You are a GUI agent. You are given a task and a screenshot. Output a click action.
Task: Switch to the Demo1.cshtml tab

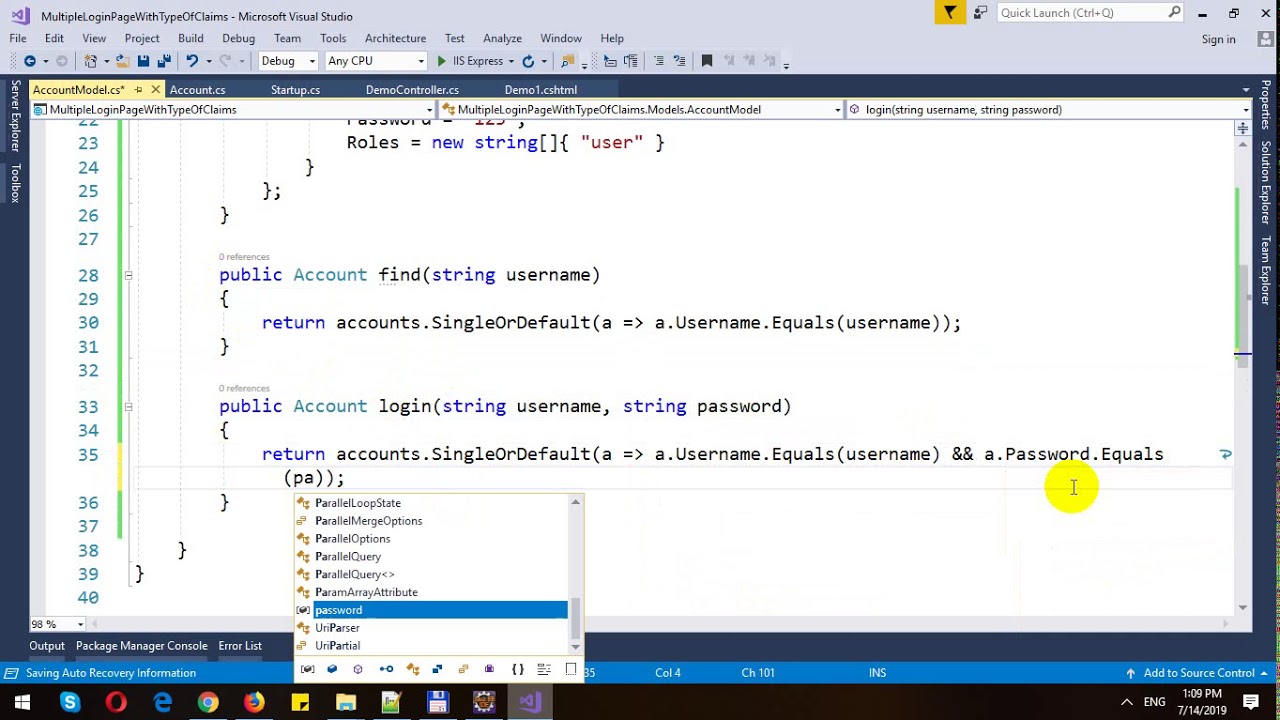pyautogui.click(x=541, y=90)
